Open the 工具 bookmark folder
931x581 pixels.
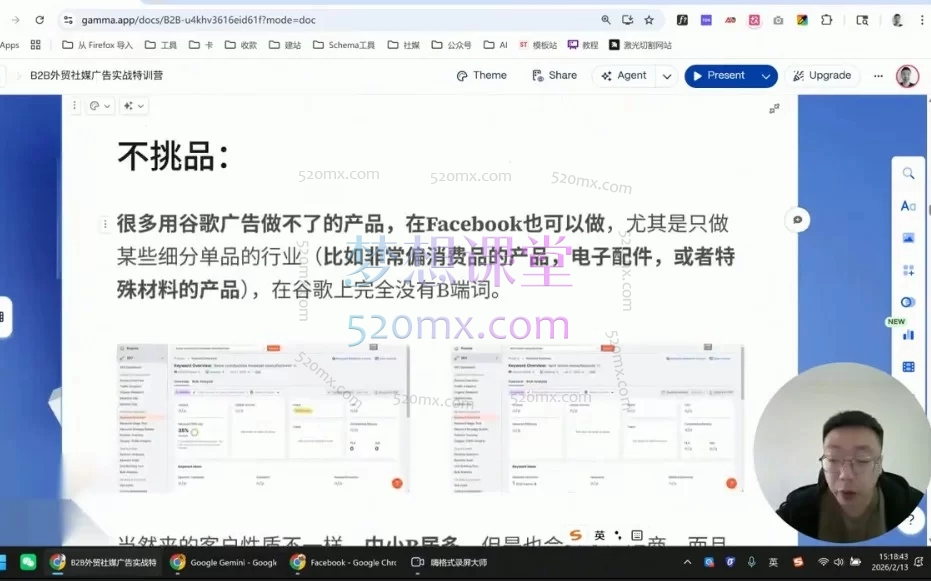click(x=161, y=45)
